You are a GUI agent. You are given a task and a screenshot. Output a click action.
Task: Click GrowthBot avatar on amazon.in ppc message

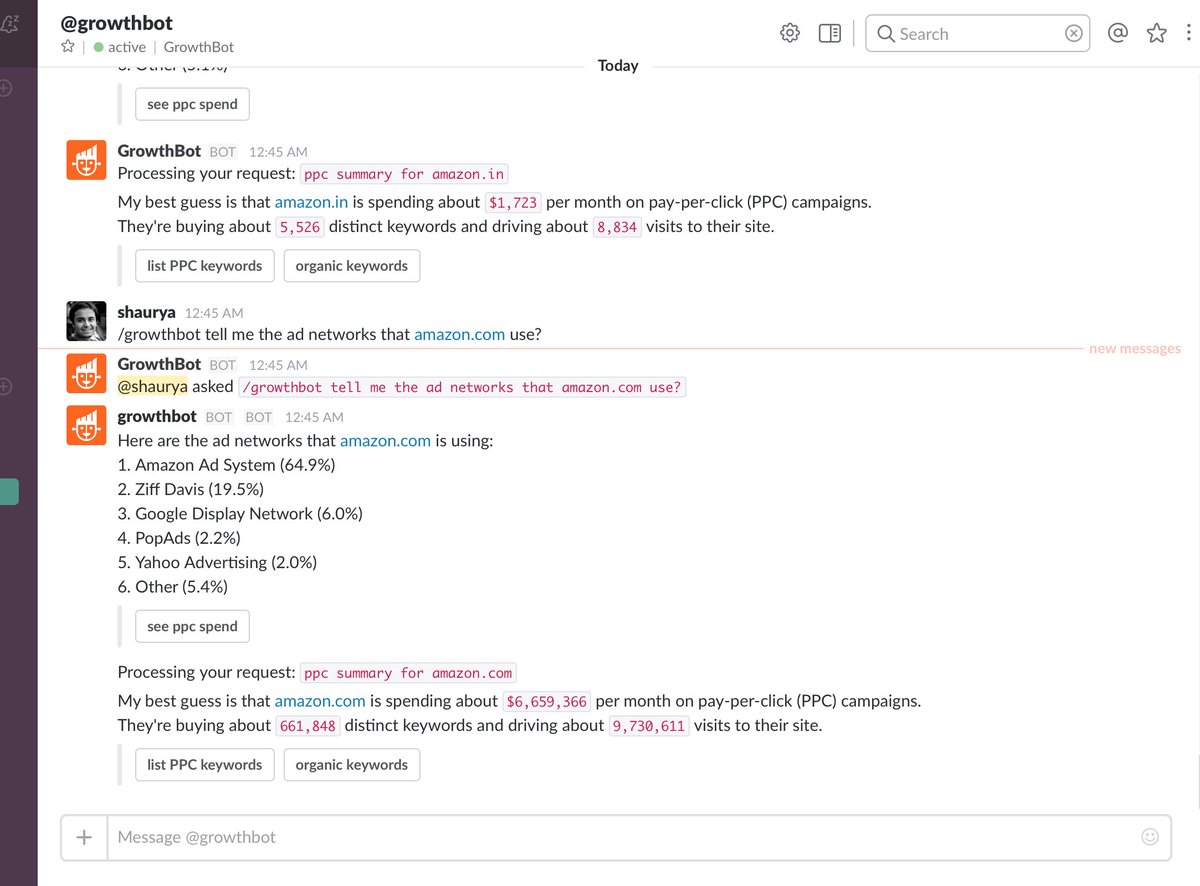click(86, 160)
